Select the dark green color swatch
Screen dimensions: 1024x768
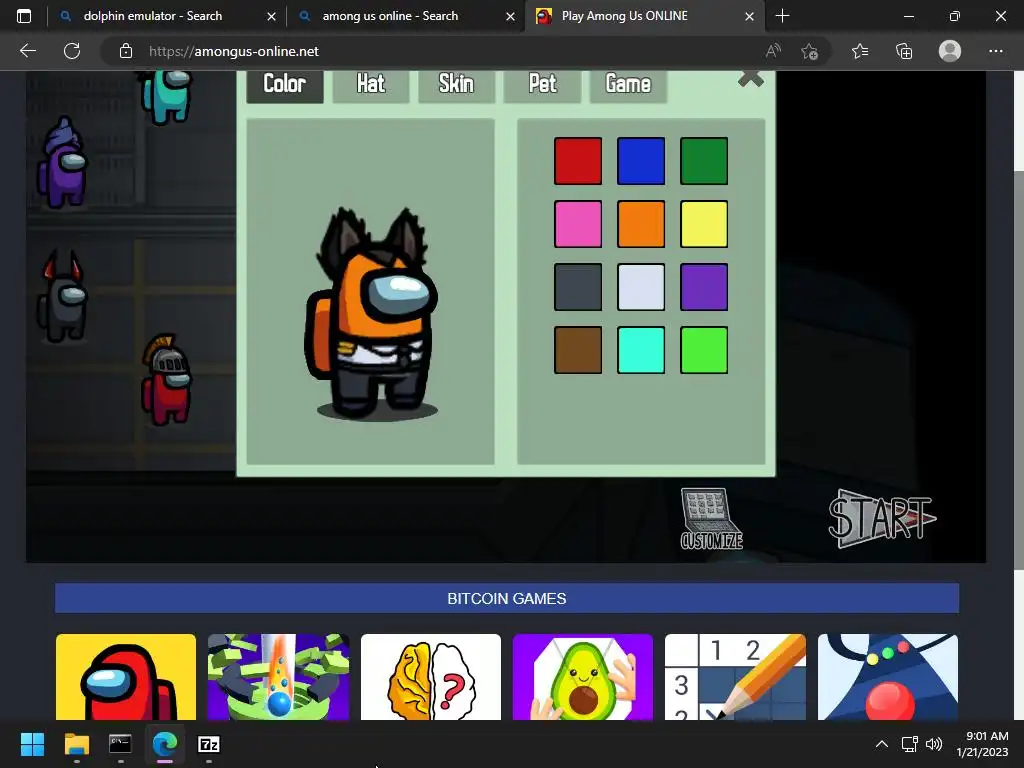click(704, 161)
